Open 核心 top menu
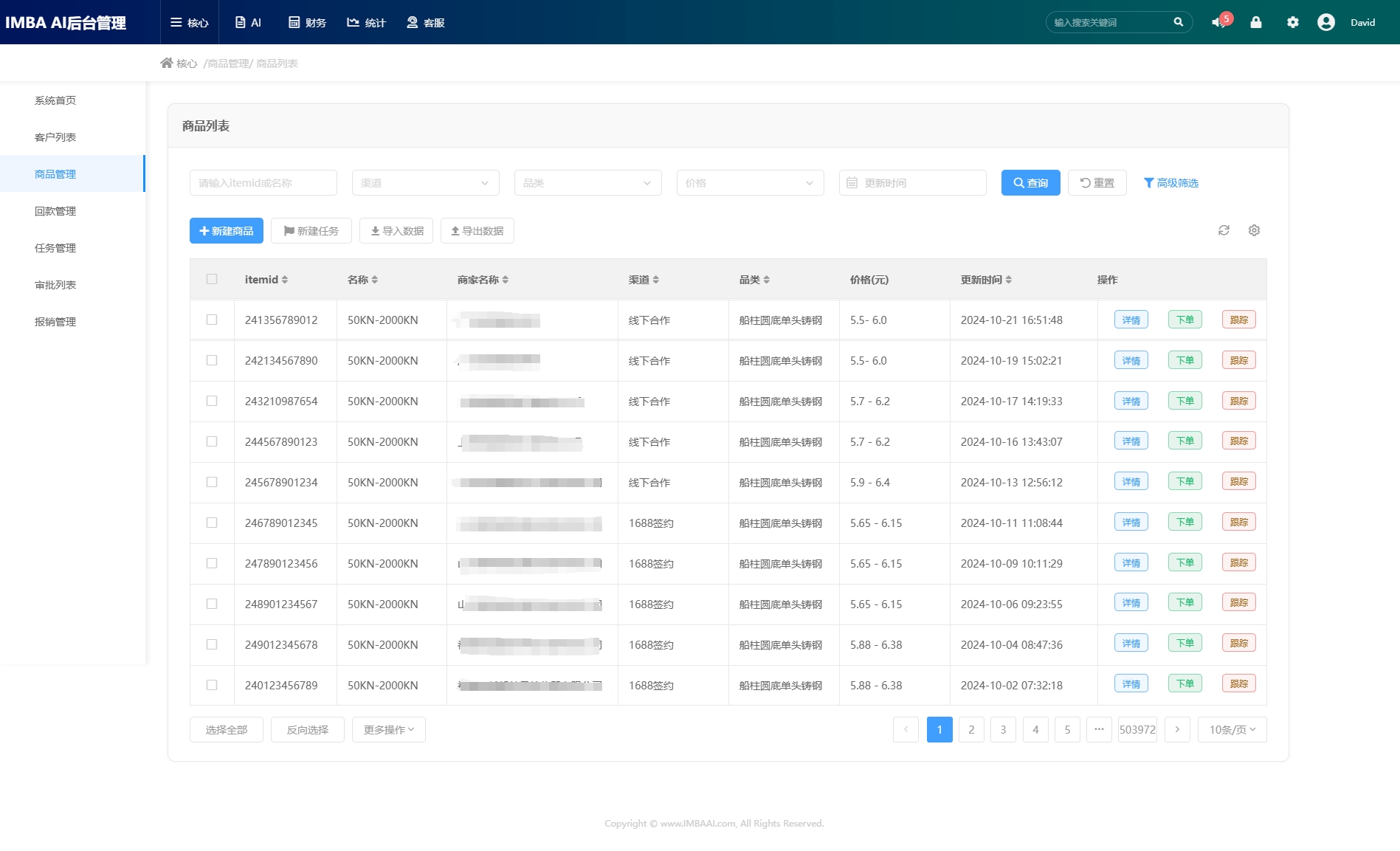The image size is (1400, 851). click(x=190, y=22)
